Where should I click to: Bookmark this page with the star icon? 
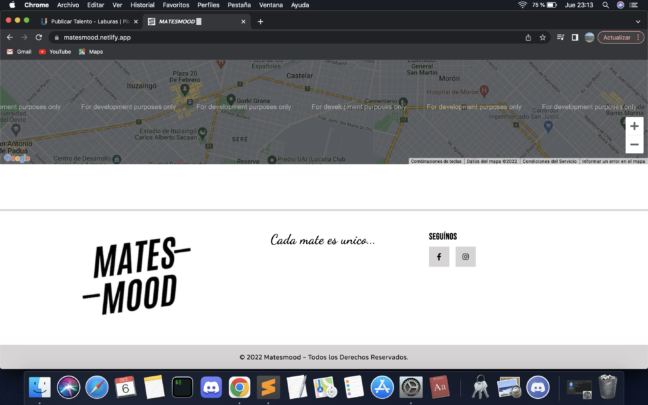[543, 37]
